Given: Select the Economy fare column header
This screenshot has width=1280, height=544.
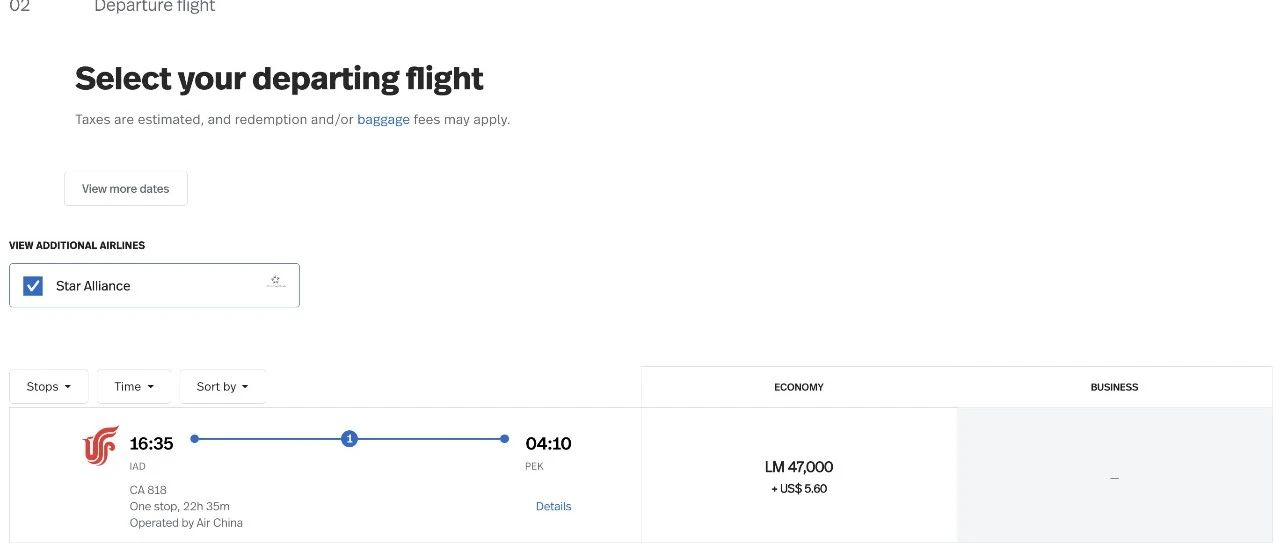Looking at the screenshot, I should (x=799, y=387).
